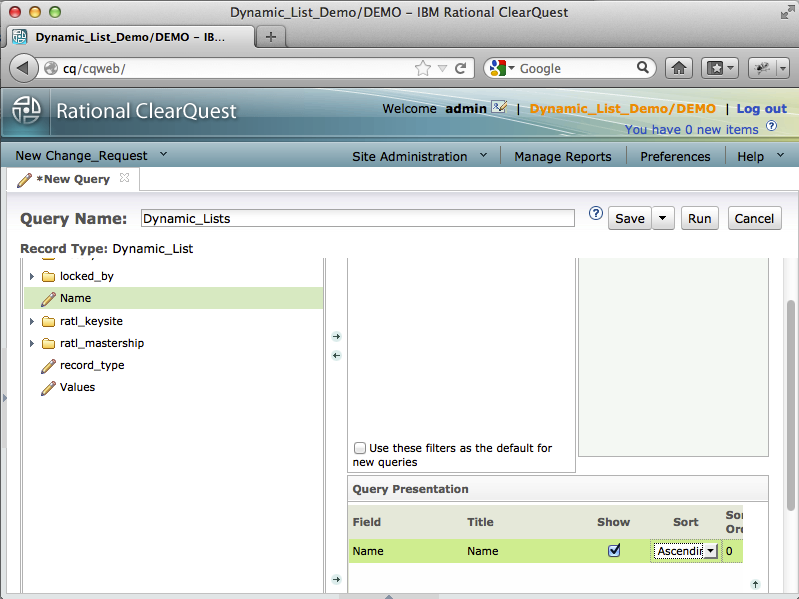Cancel the new query
Viewport: 799px width, 599px height.
[754, 219]
